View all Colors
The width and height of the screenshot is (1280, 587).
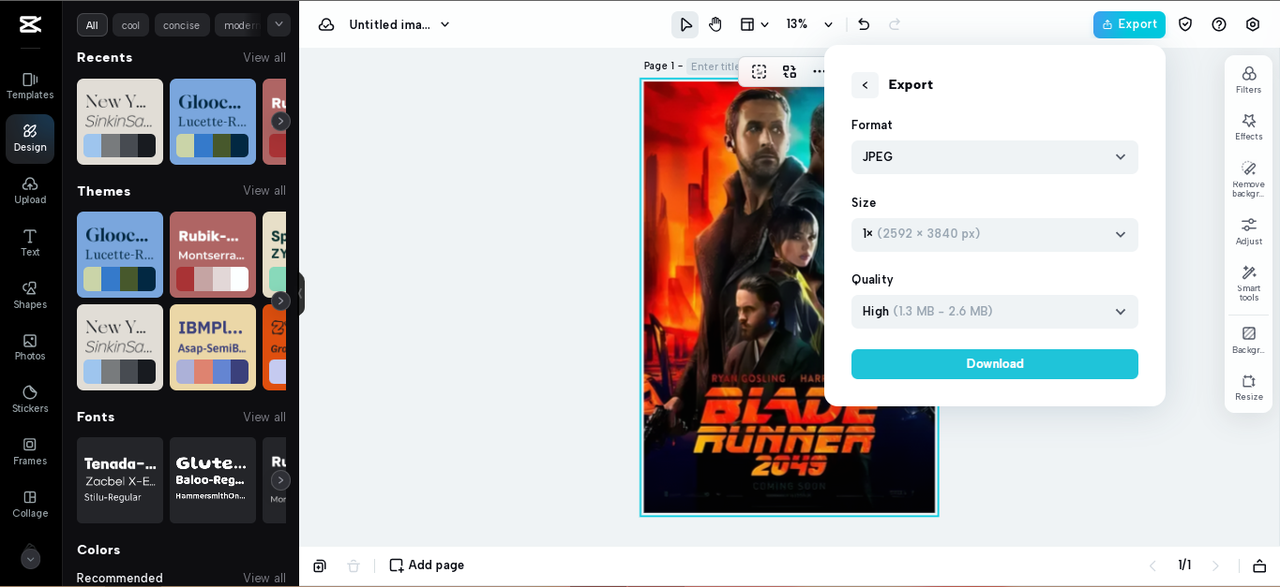(264, 578)
